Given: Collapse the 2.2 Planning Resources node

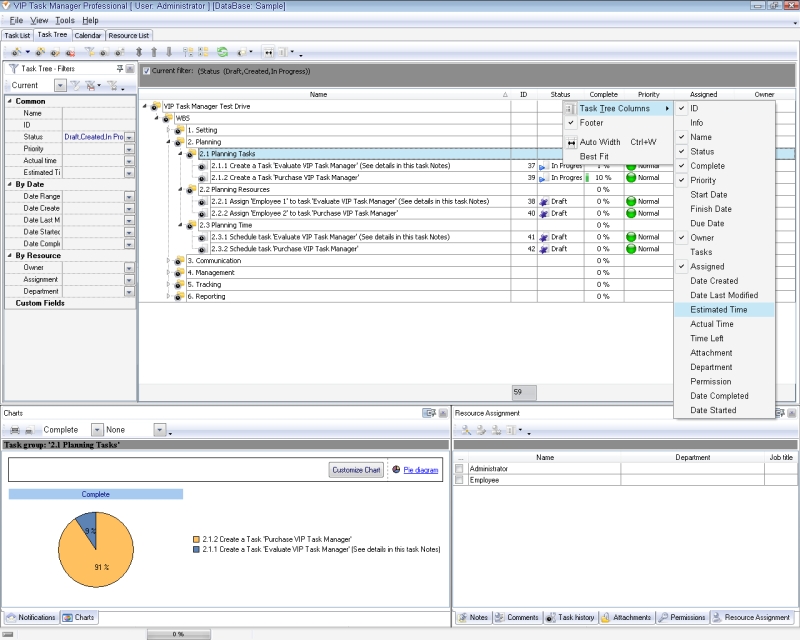Looking at the screenshot, I should click(180, 189).
